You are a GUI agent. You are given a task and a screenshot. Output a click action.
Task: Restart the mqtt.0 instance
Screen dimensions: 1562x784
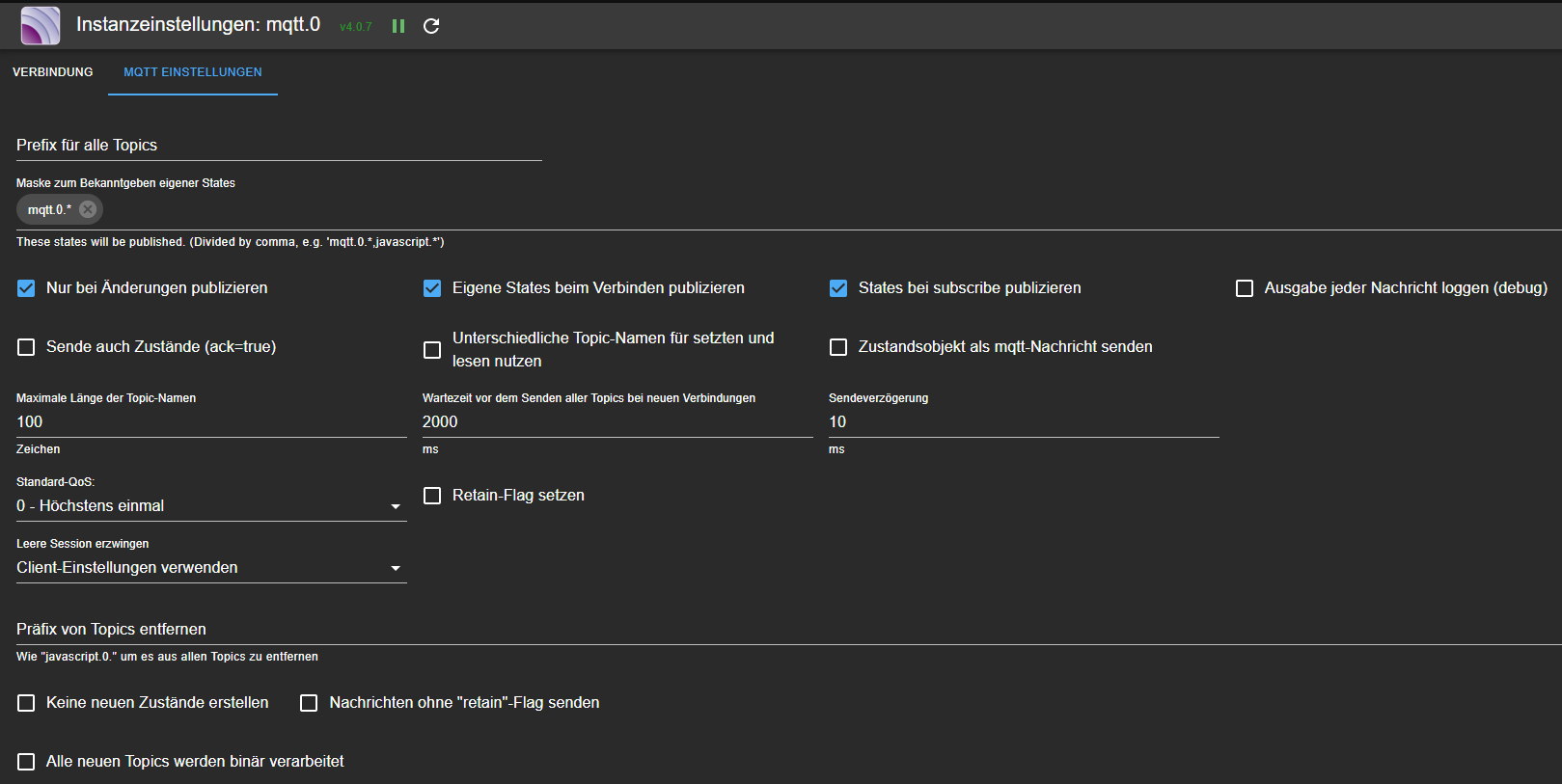[431, 26]
